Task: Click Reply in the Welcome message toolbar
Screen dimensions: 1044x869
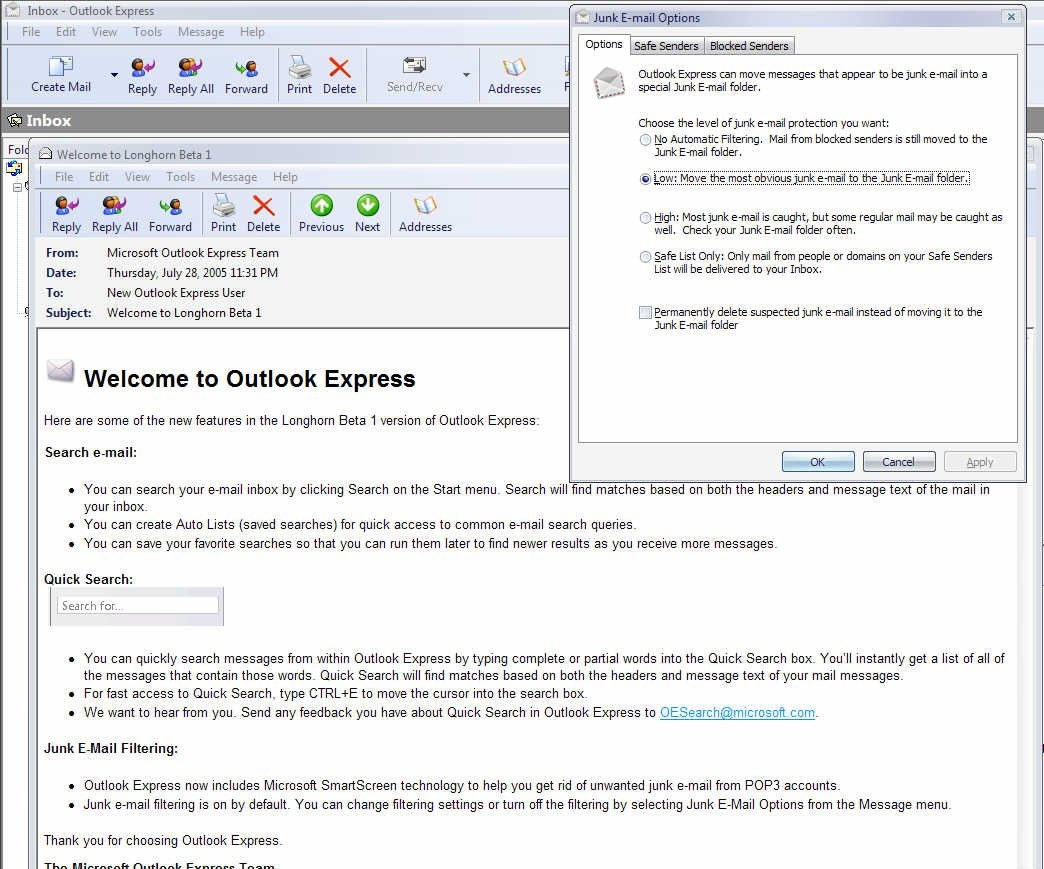Action: point(66,214)
